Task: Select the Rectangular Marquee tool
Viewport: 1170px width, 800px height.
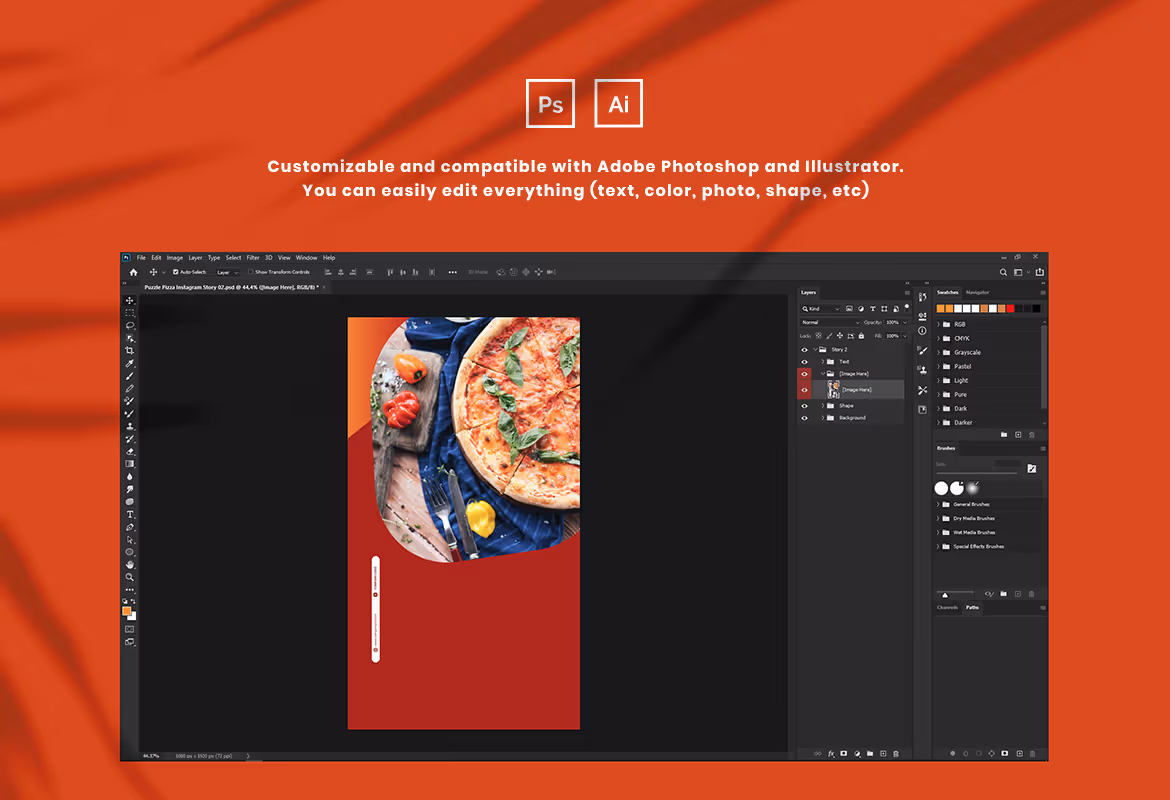Action: point(130,313)
